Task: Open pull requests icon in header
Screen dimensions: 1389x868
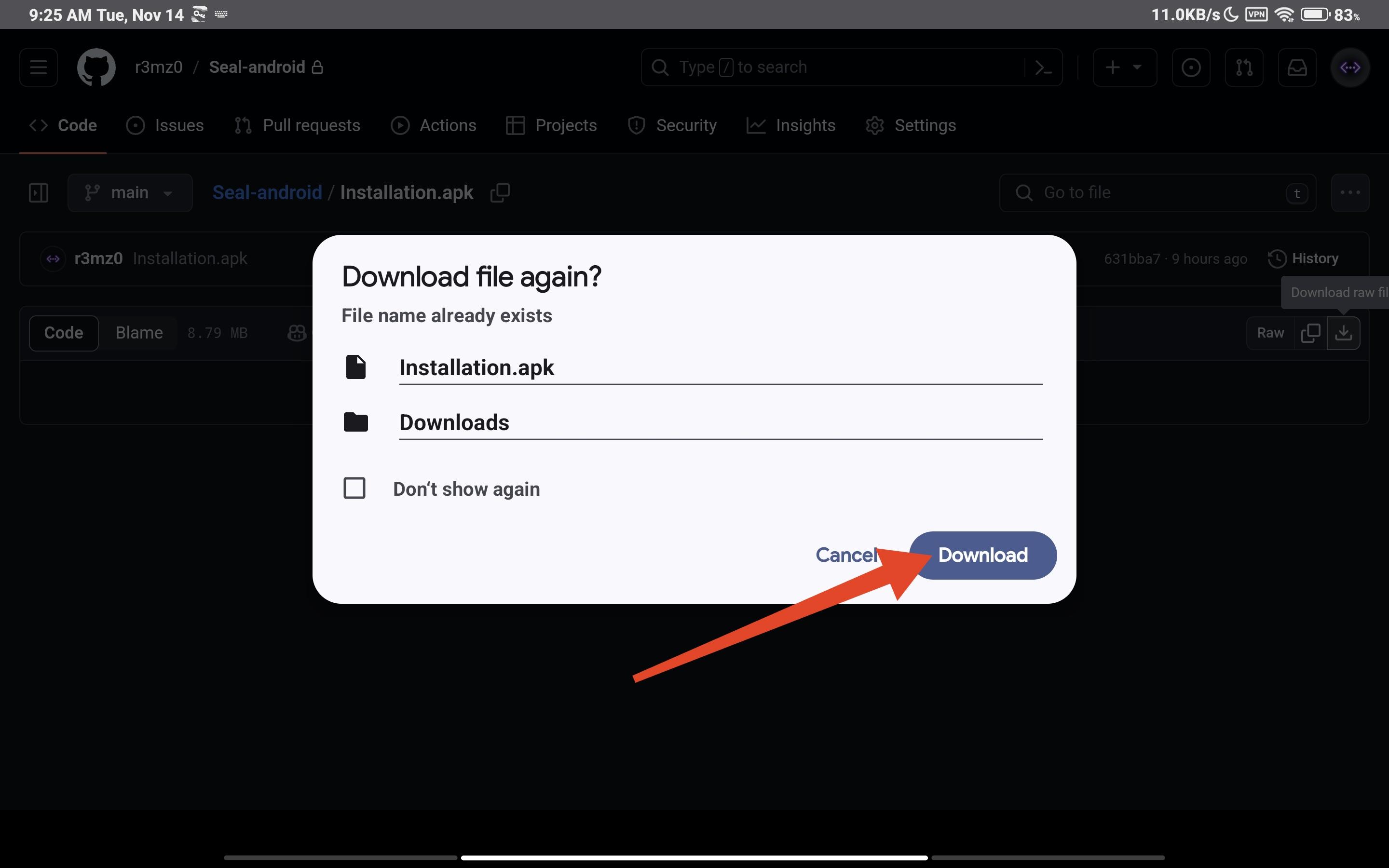Action: [1244, 67]
